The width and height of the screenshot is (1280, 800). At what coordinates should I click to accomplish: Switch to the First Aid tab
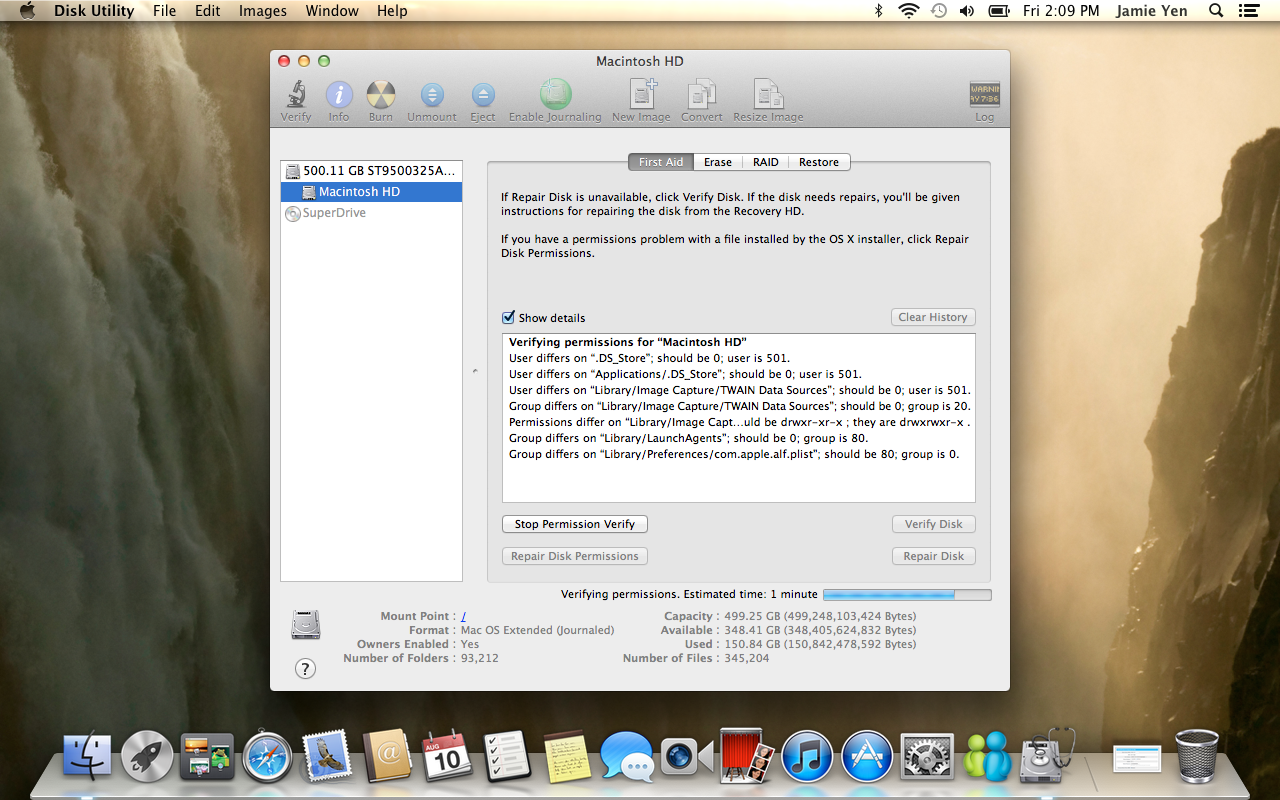(x=661, y=162)
